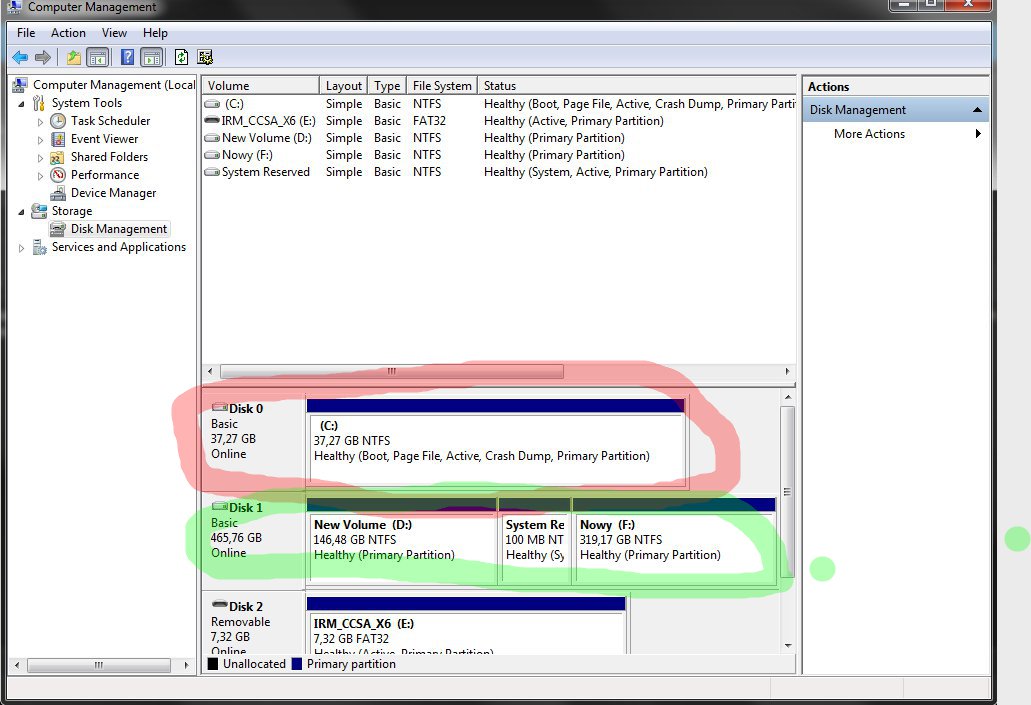Toggle the Show/Hide Action Pane icon
This screenshot has width=1031, height=705.
(152, 58)
